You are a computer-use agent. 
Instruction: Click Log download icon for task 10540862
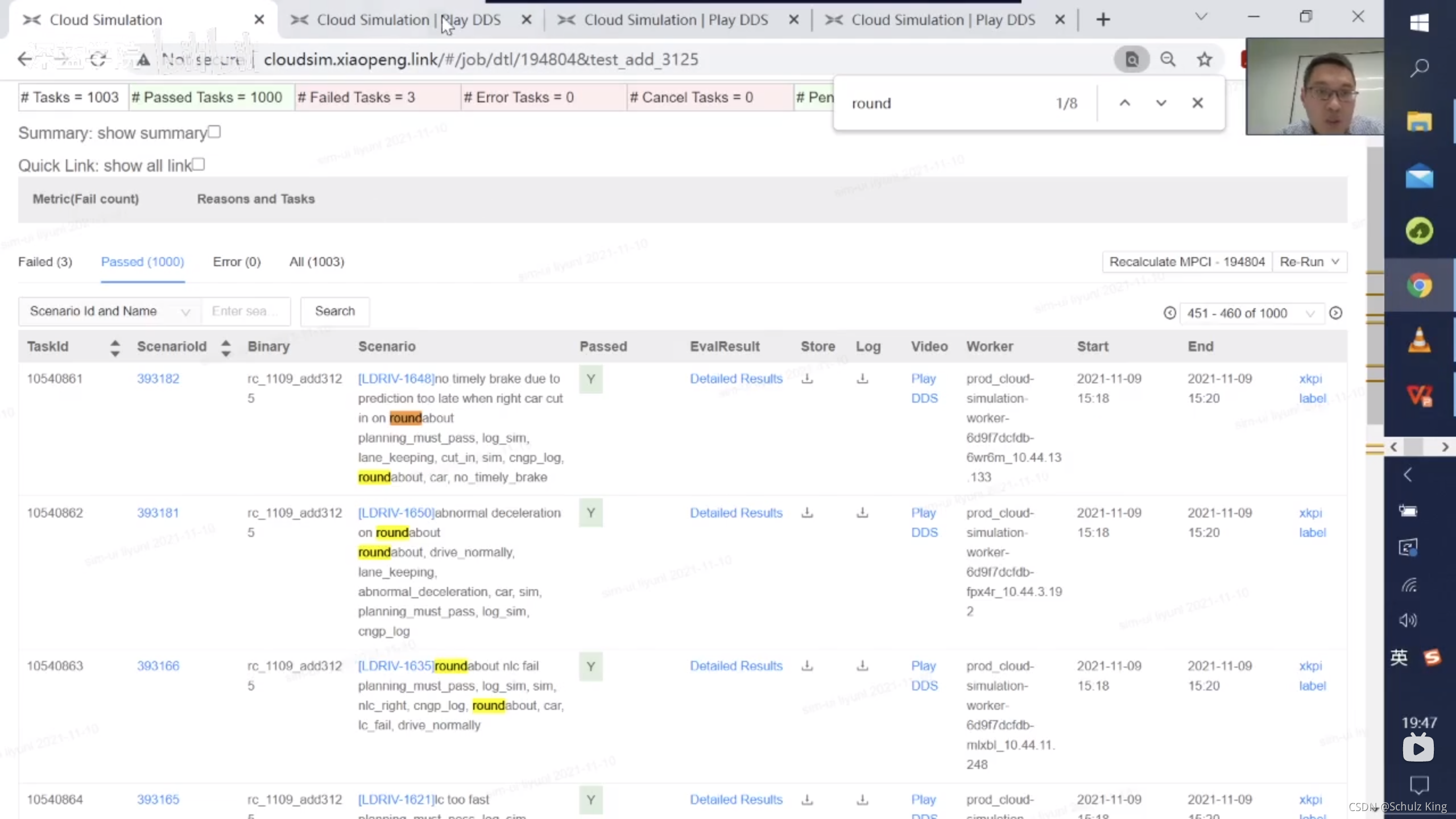tap(862, 513)
